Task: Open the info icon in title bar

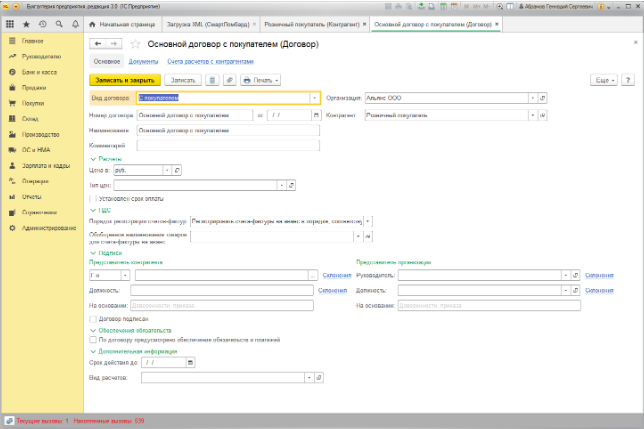Action: pyautogui.click(x=601, y=7)
